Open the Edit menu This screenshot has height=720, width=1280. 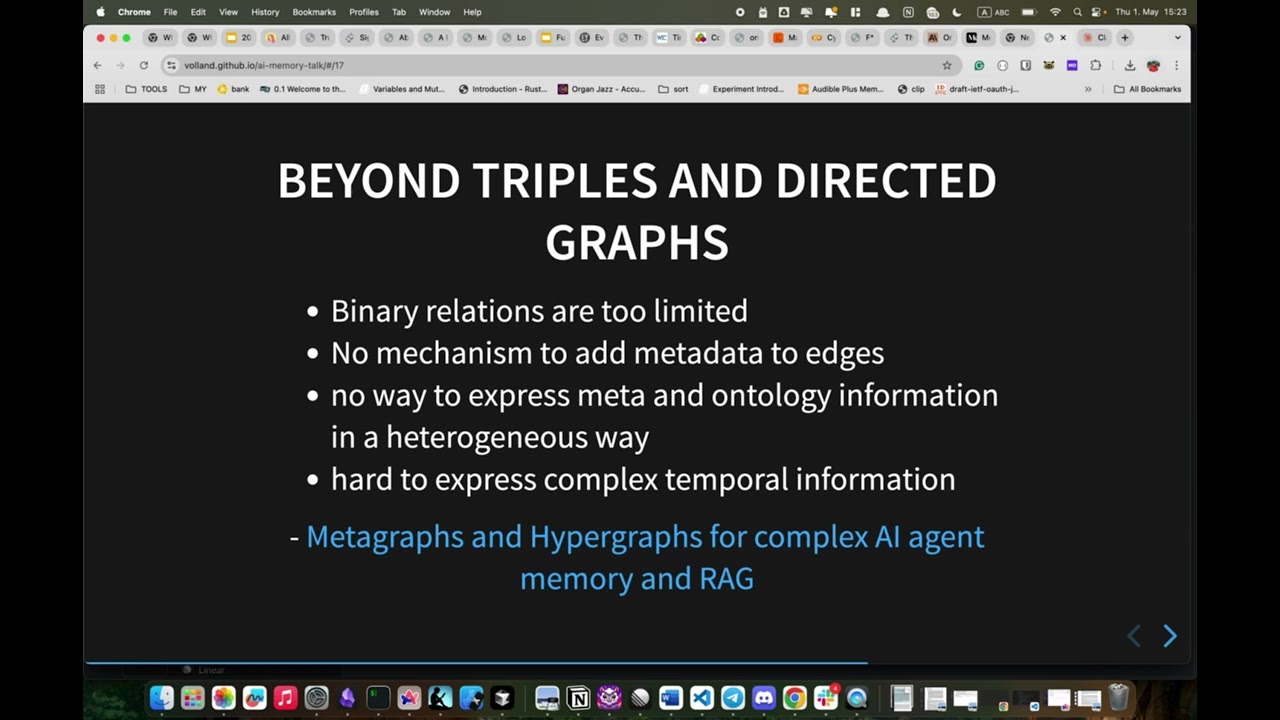tap(198, 12)
